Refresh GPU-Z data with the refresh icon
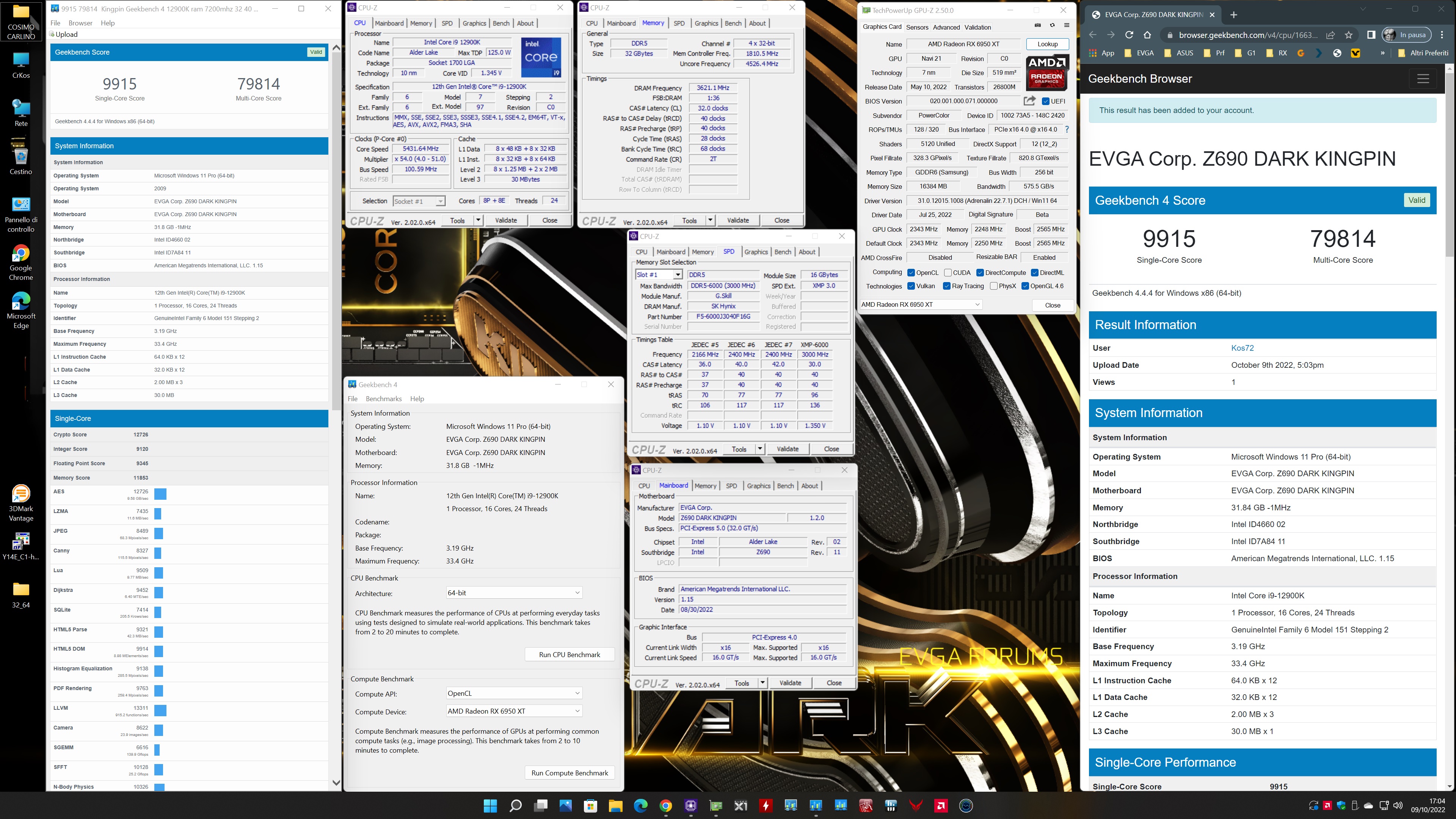Viewport: 1456px width, 819px height. [x=1052, y=25]
